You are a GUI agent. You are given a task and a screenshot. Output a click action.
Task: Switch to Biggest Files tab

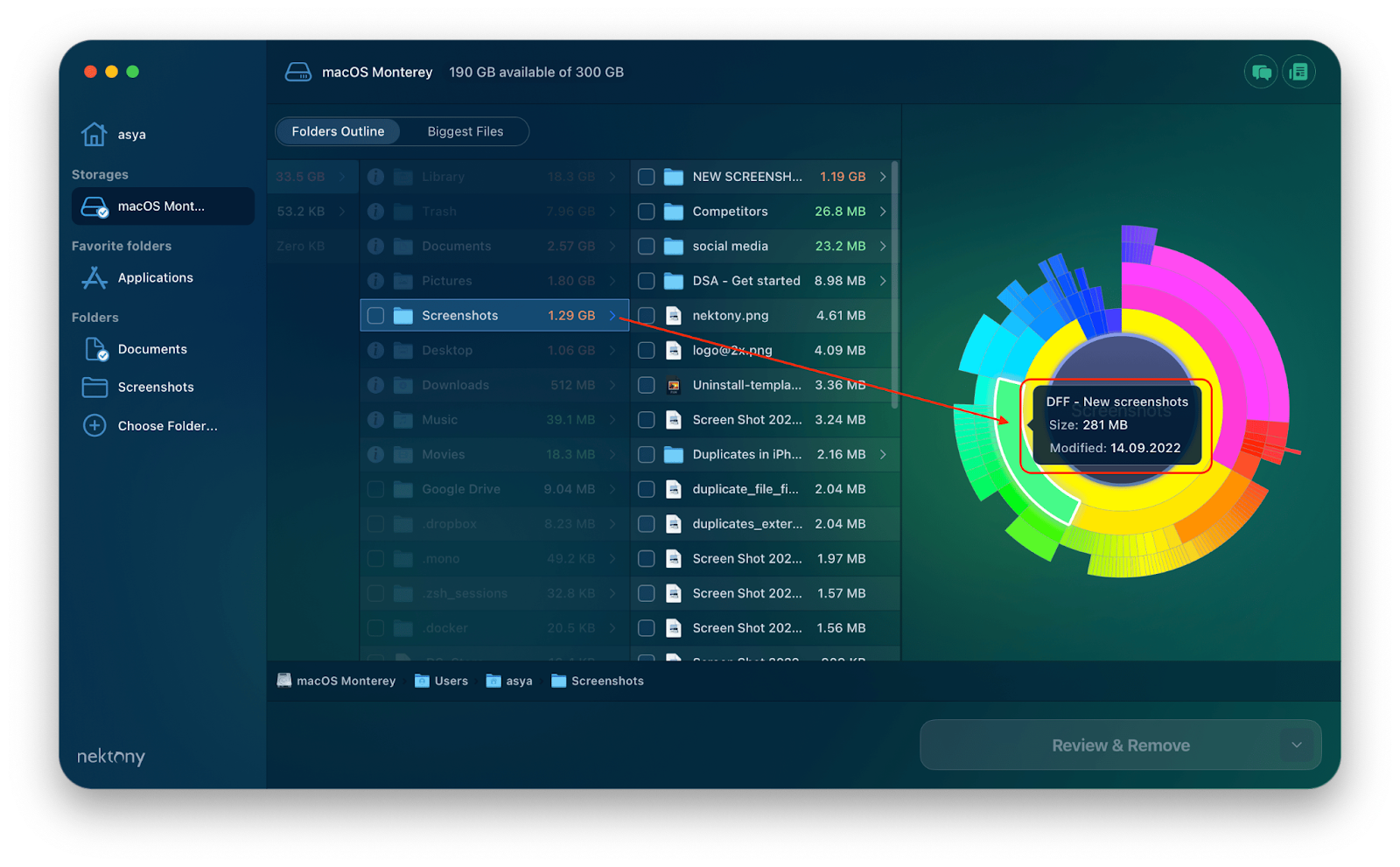tap(465, 131)
